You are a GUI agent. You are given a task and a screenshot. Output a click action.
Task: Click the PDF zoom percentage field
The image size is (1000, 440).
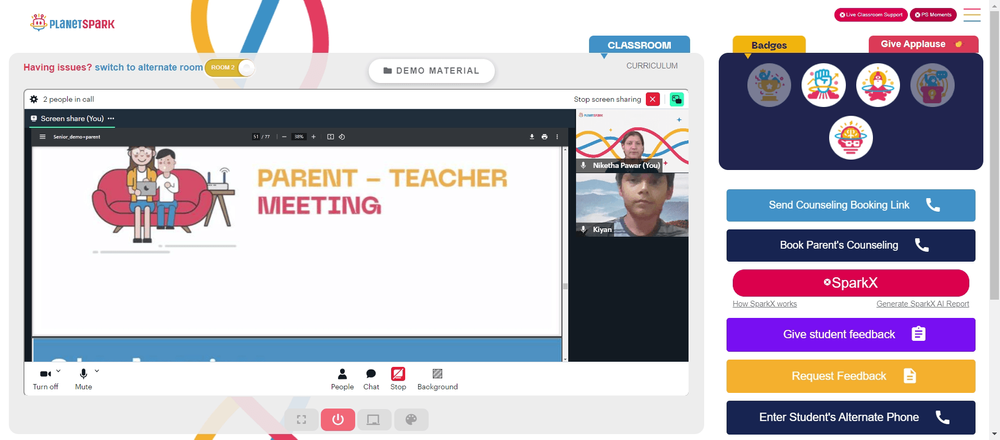[298, 136]
